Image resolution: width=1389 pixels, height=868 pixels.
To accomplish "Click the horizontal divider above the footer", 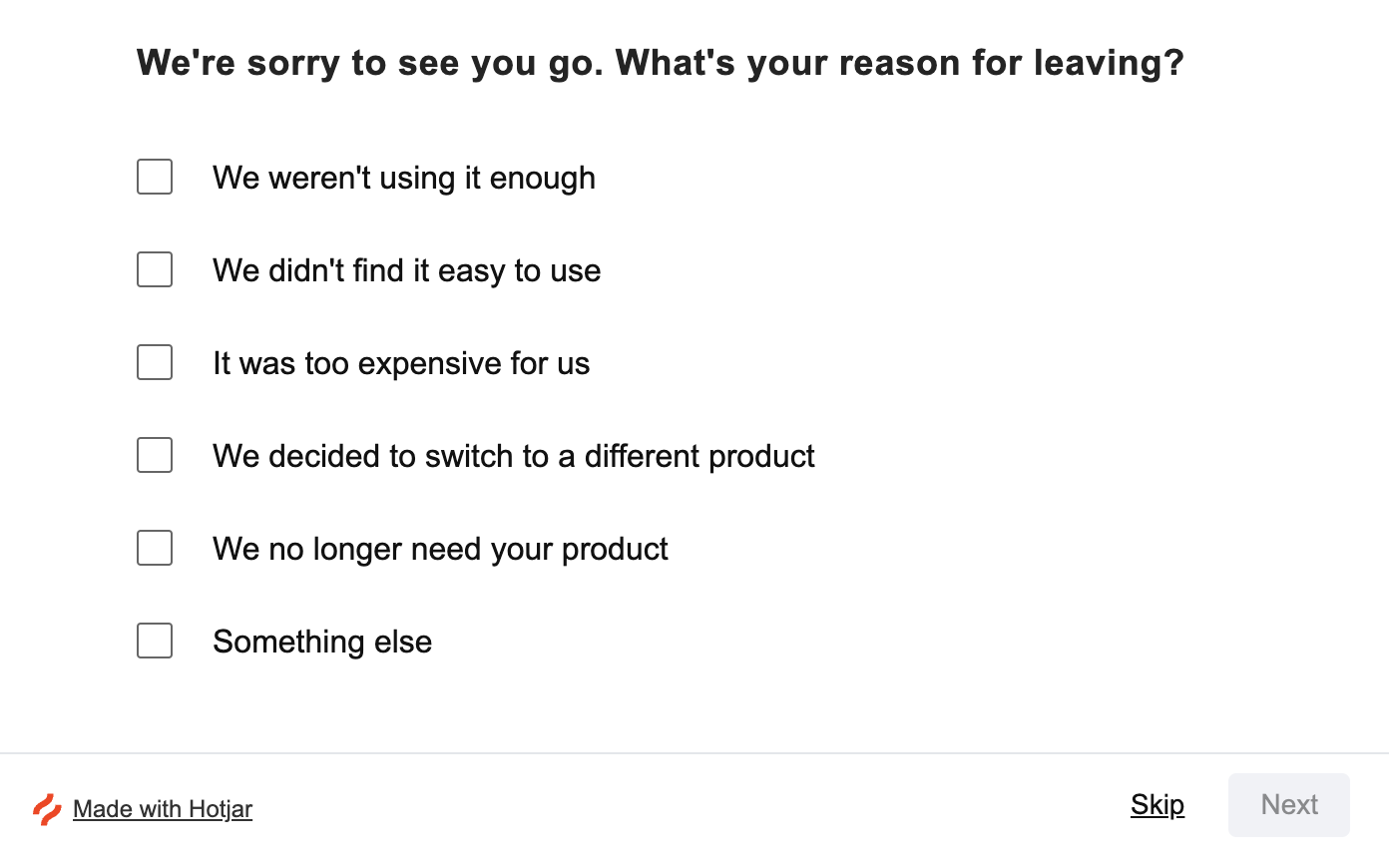I will coord(694,753).
